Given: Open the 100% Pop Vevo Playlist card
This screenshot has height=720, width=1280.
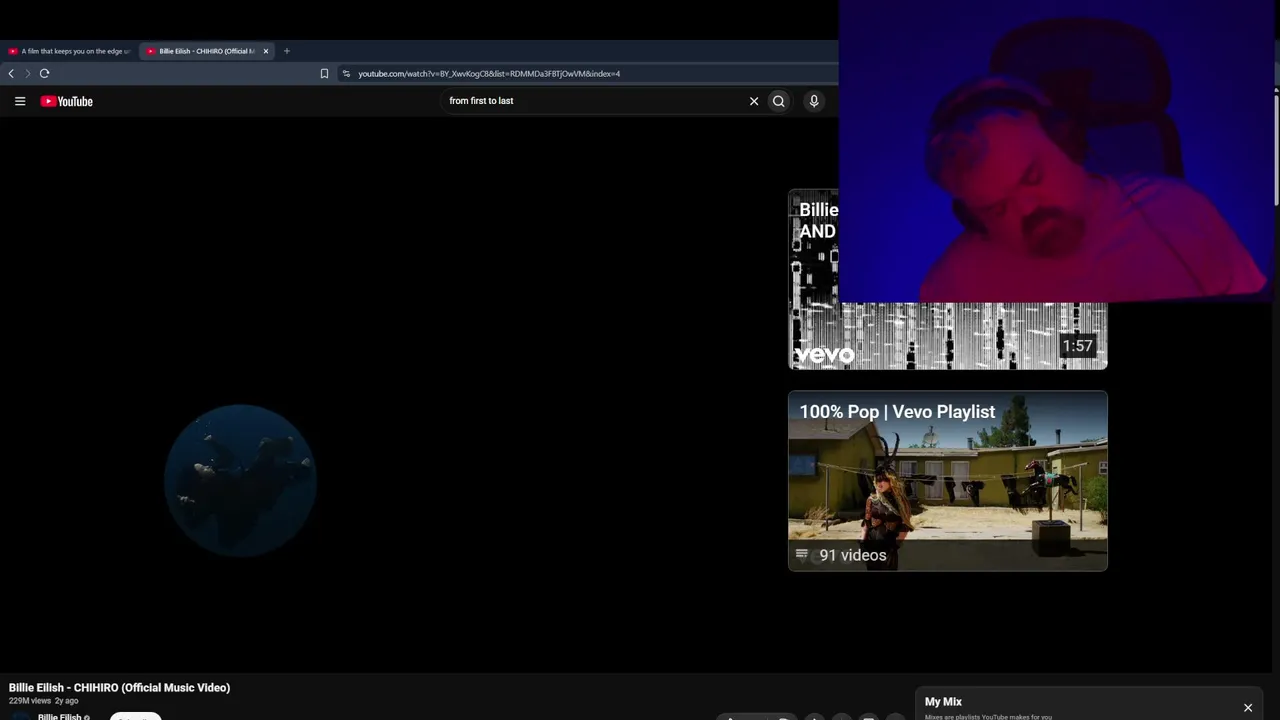Looking at the screenshot, I should (948, 481).
